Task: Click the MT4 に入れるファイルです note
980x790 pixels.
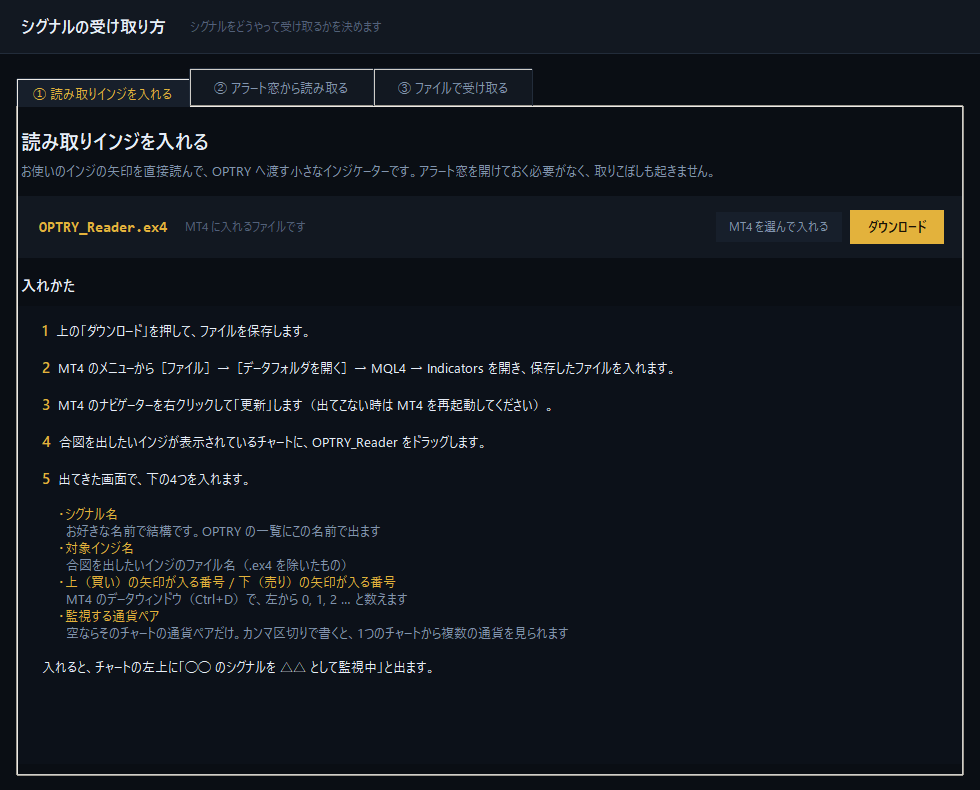Action: point(245,227)
